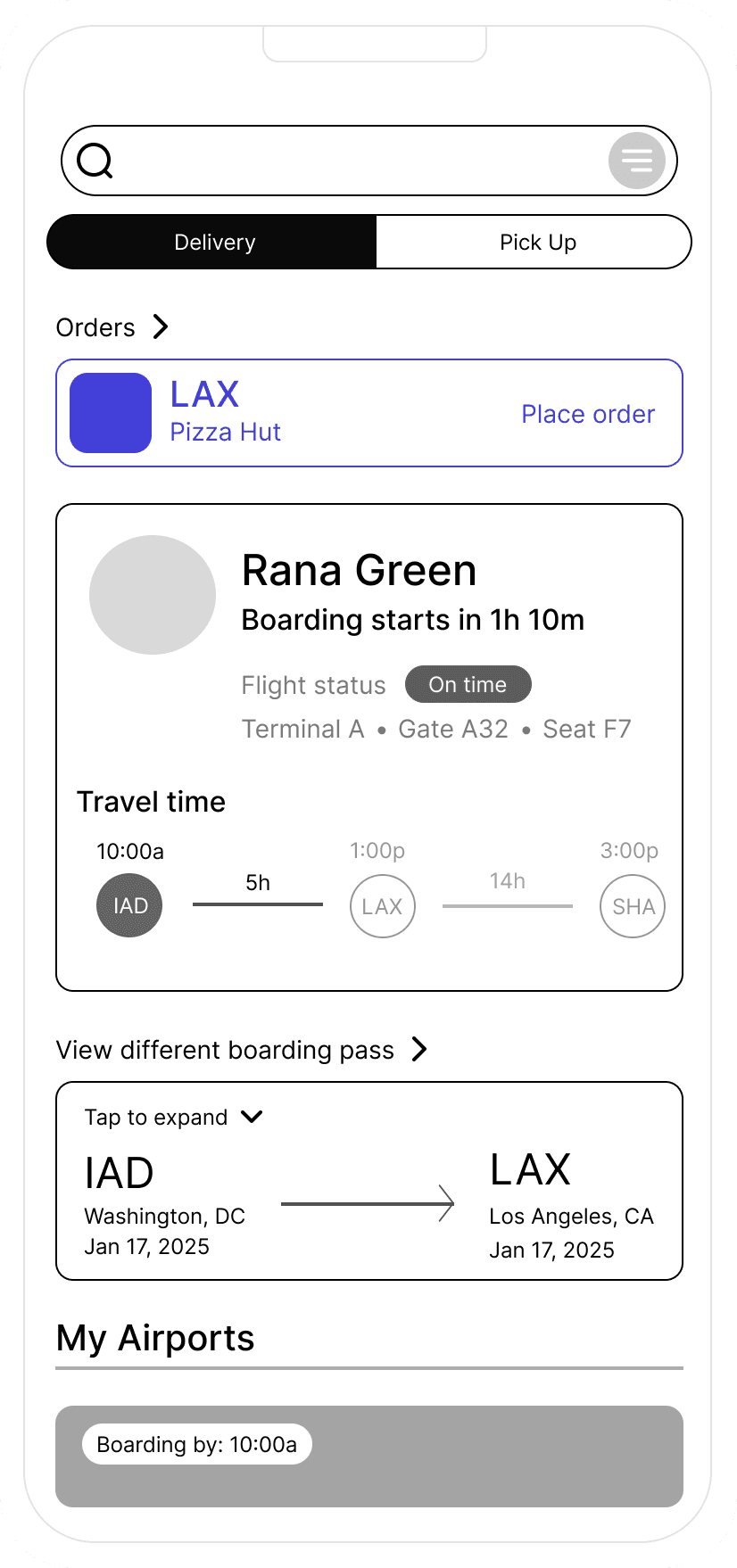Click the 14h travel segment line
The width and height of the screenshot is (737, 1568).
tap(508, 905)
